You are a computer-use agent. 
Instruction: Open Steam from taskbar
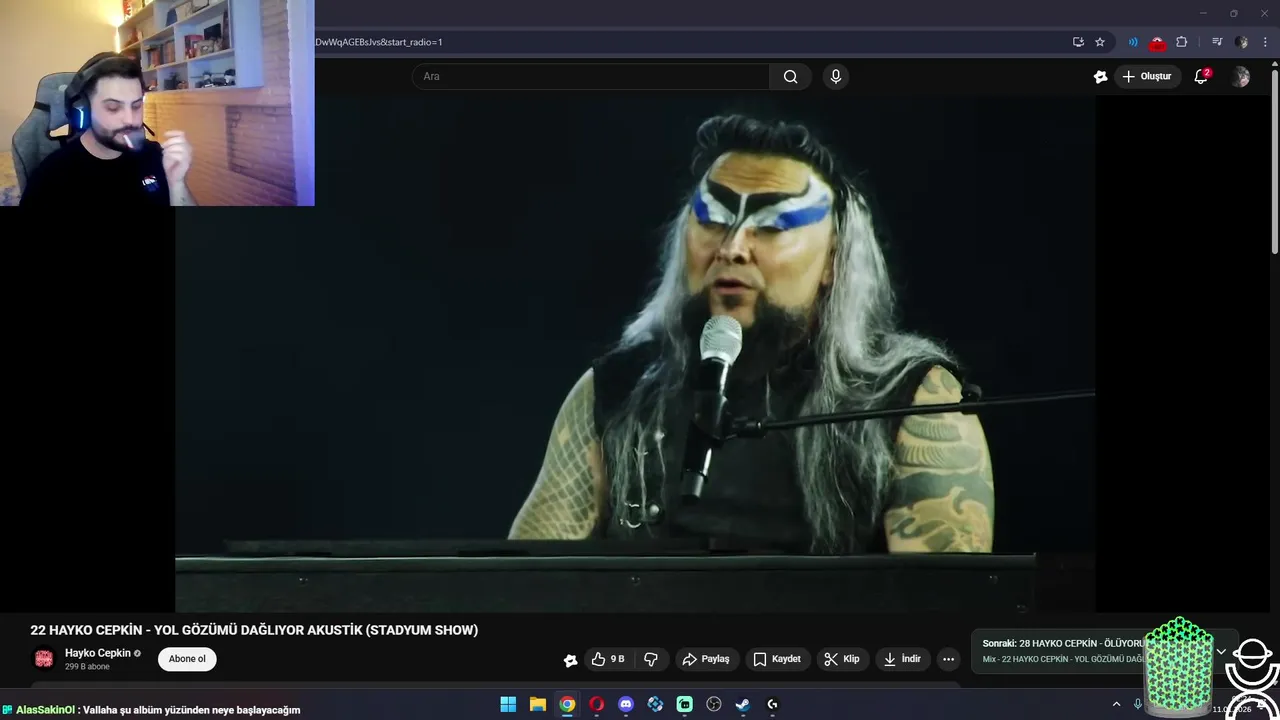(x=743, y=705)
